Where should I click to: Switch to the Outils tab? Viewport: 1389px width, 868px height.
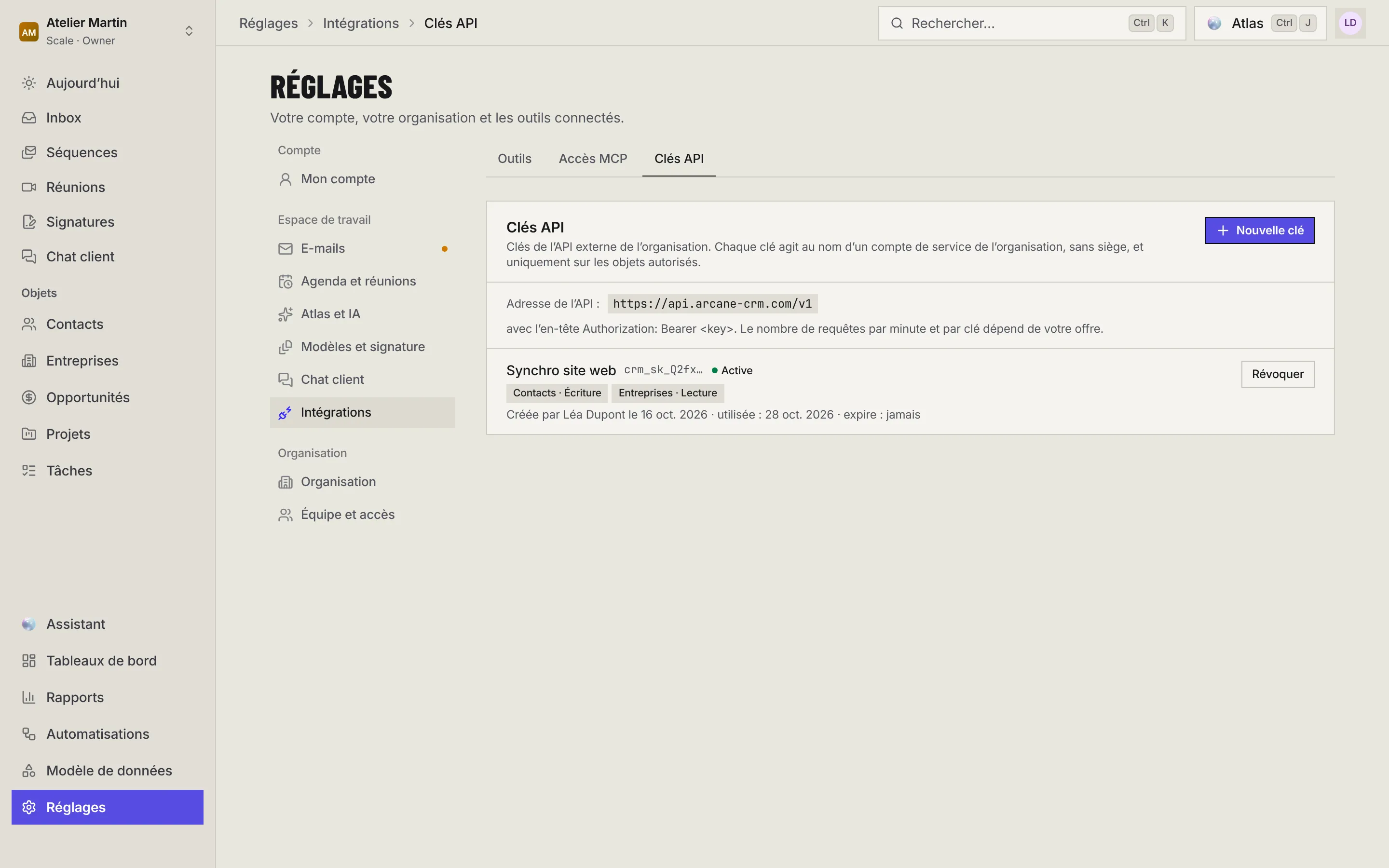tap(514, 159)
